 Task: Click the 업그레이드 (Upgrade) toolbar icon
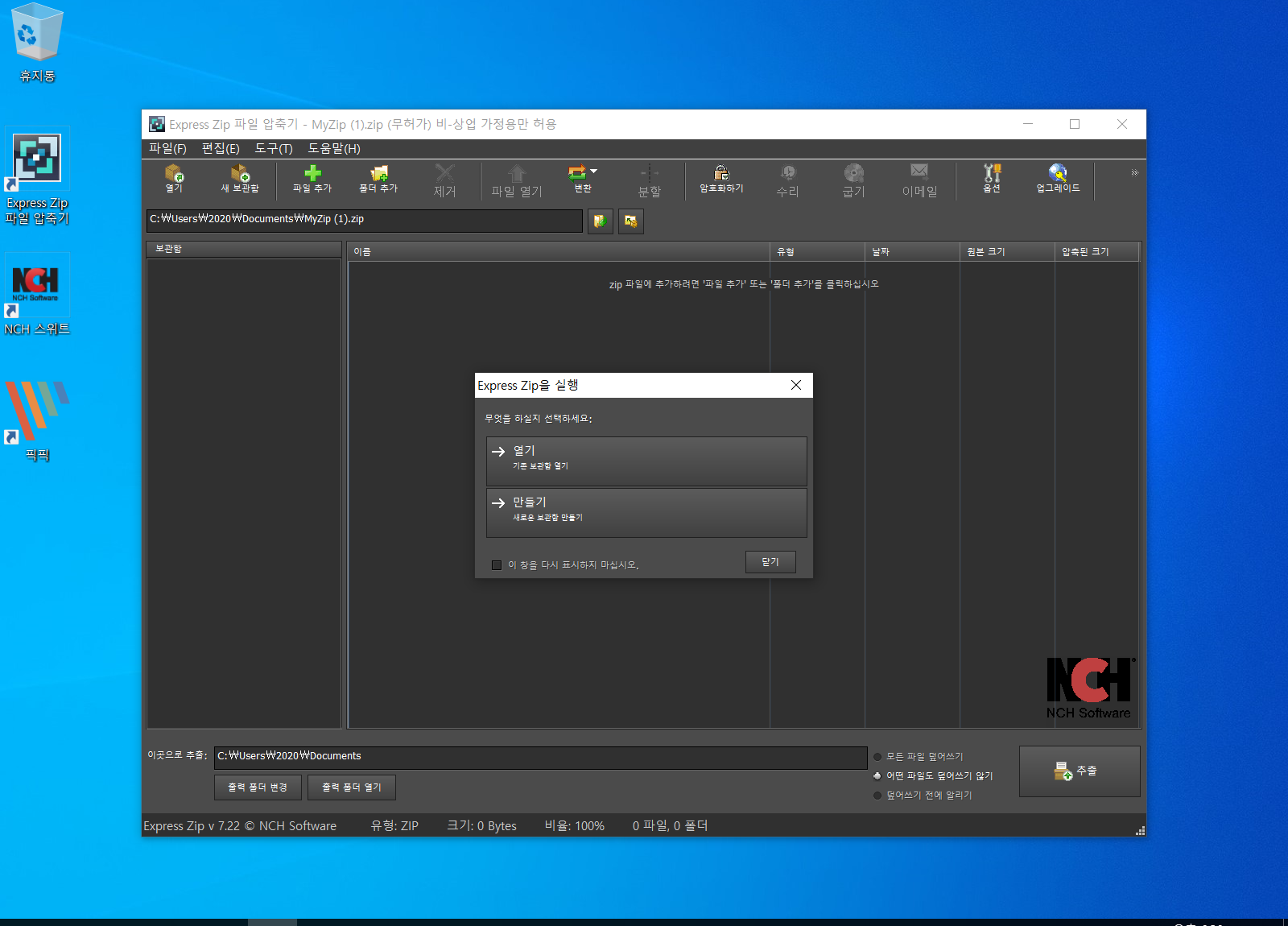(1058, 179)
